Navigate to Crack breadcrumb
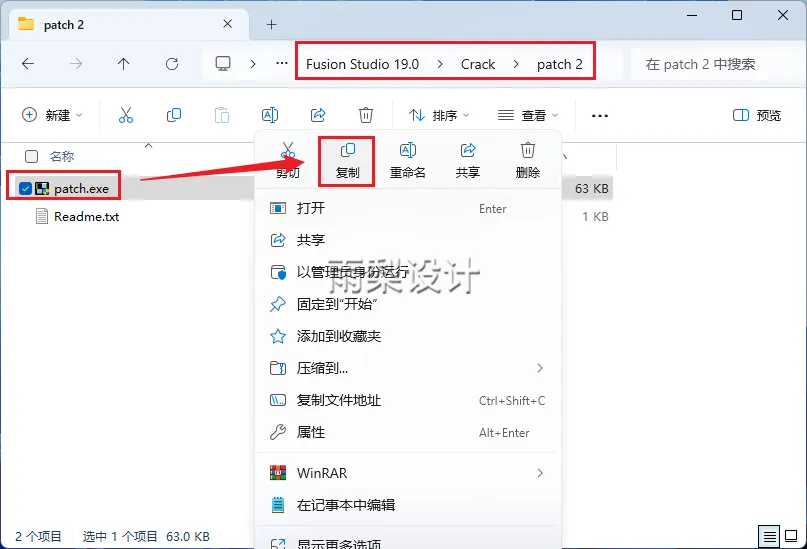Screen dimensions: 807x549 pos(478,64)
